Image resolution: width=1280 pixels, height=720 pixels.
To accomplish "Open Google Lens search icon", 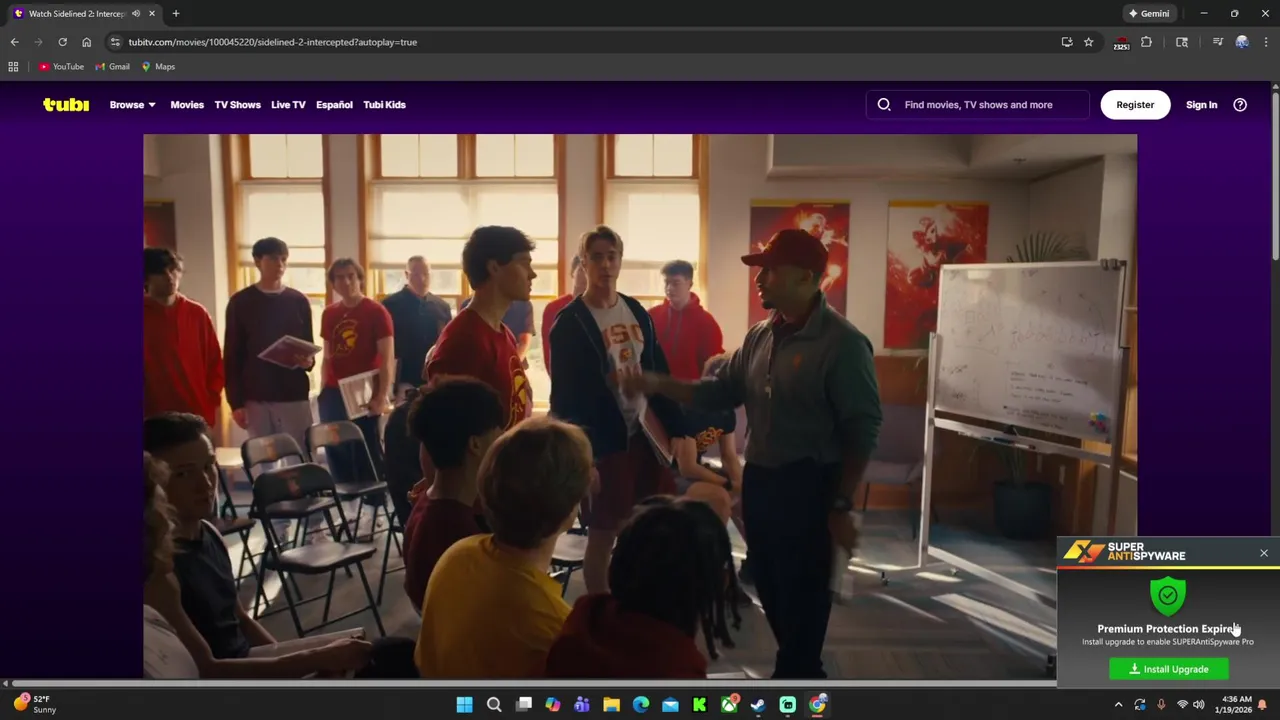I will pos(1182,42).
